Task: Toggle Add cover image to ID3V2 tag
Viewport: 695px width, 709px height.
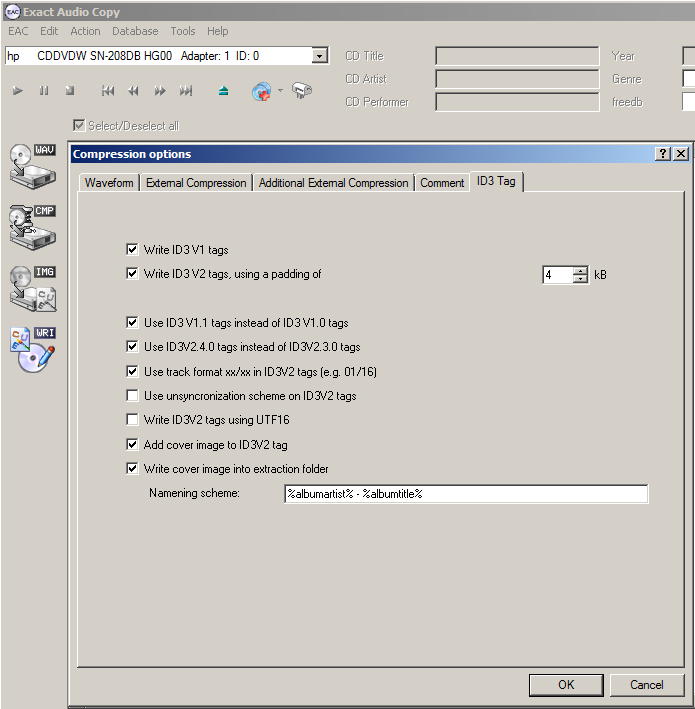Action: [x=132, y=444]
